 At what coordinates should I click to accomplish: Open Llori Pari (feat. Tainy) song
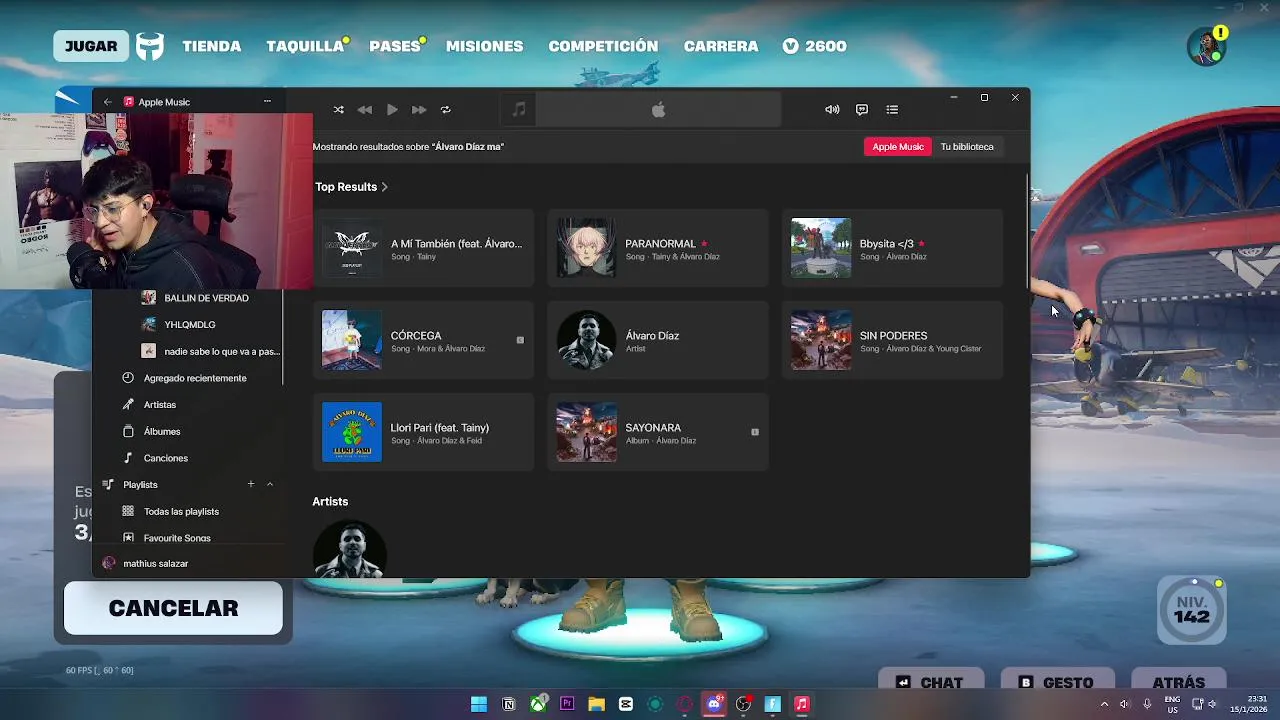click(x=423, y=432)
